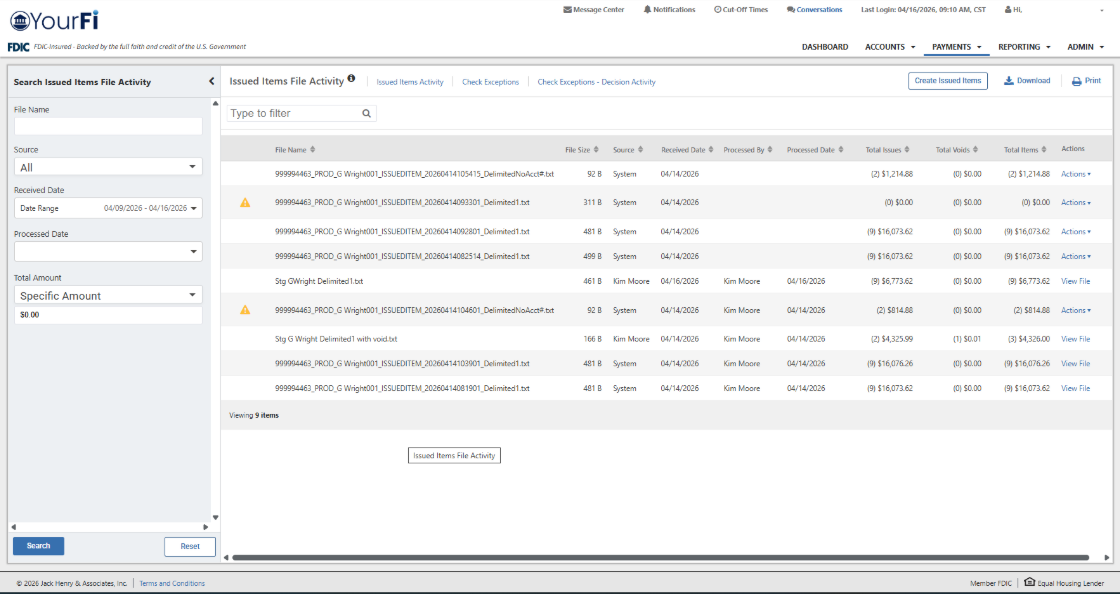The width and height of the screenshot is (1120, 594).
Task: Sort by Source column
Action: pyautogui.click(x=628, y=150)
